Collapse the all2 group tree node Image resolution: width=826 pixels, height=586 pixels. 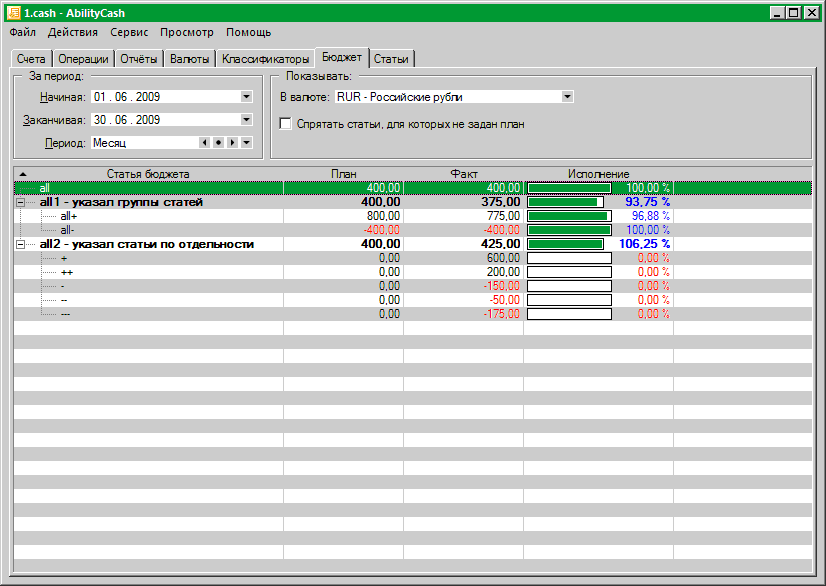coord(21,244)
